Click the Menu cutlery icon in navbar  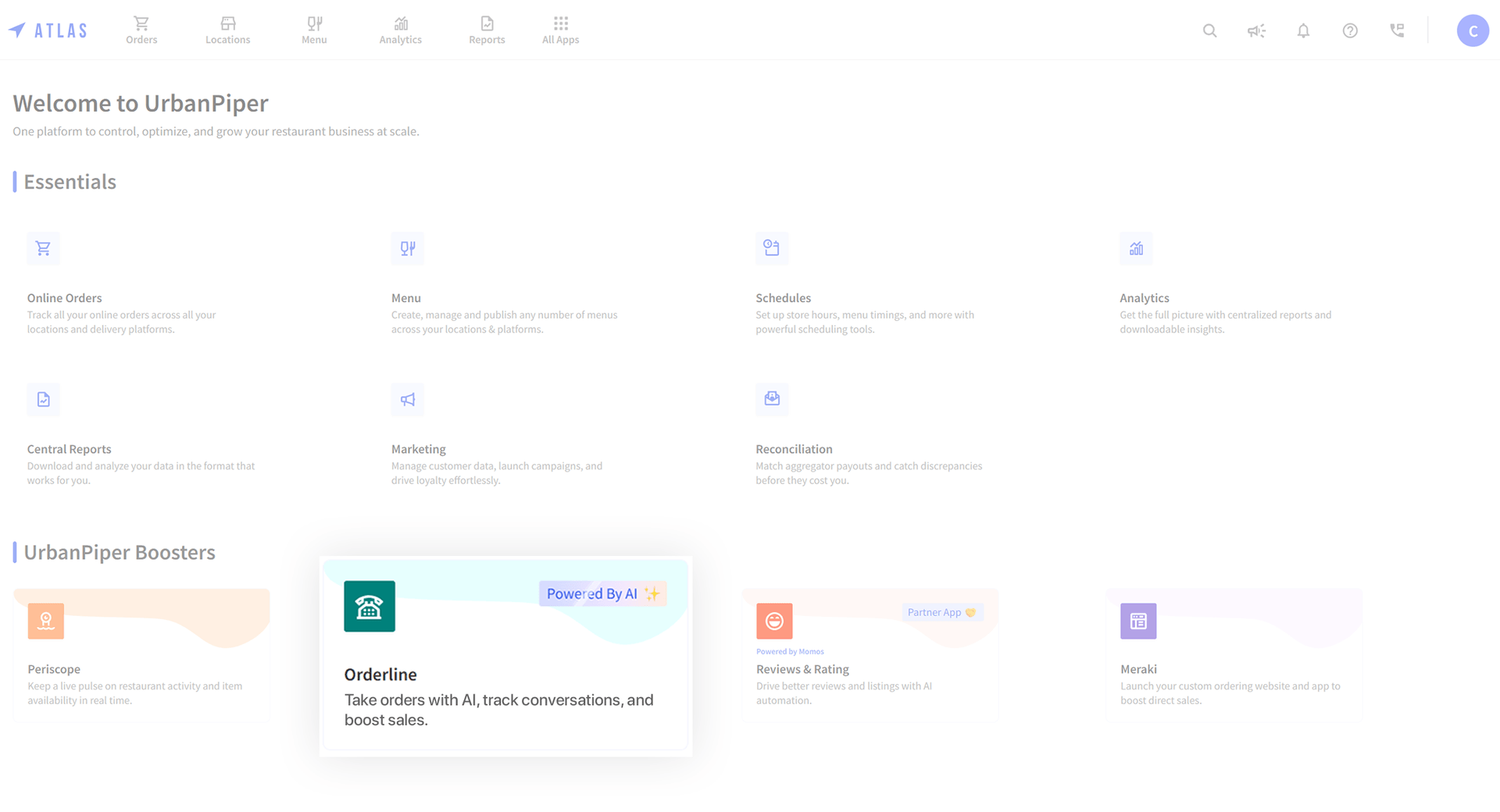pos(314,23)
